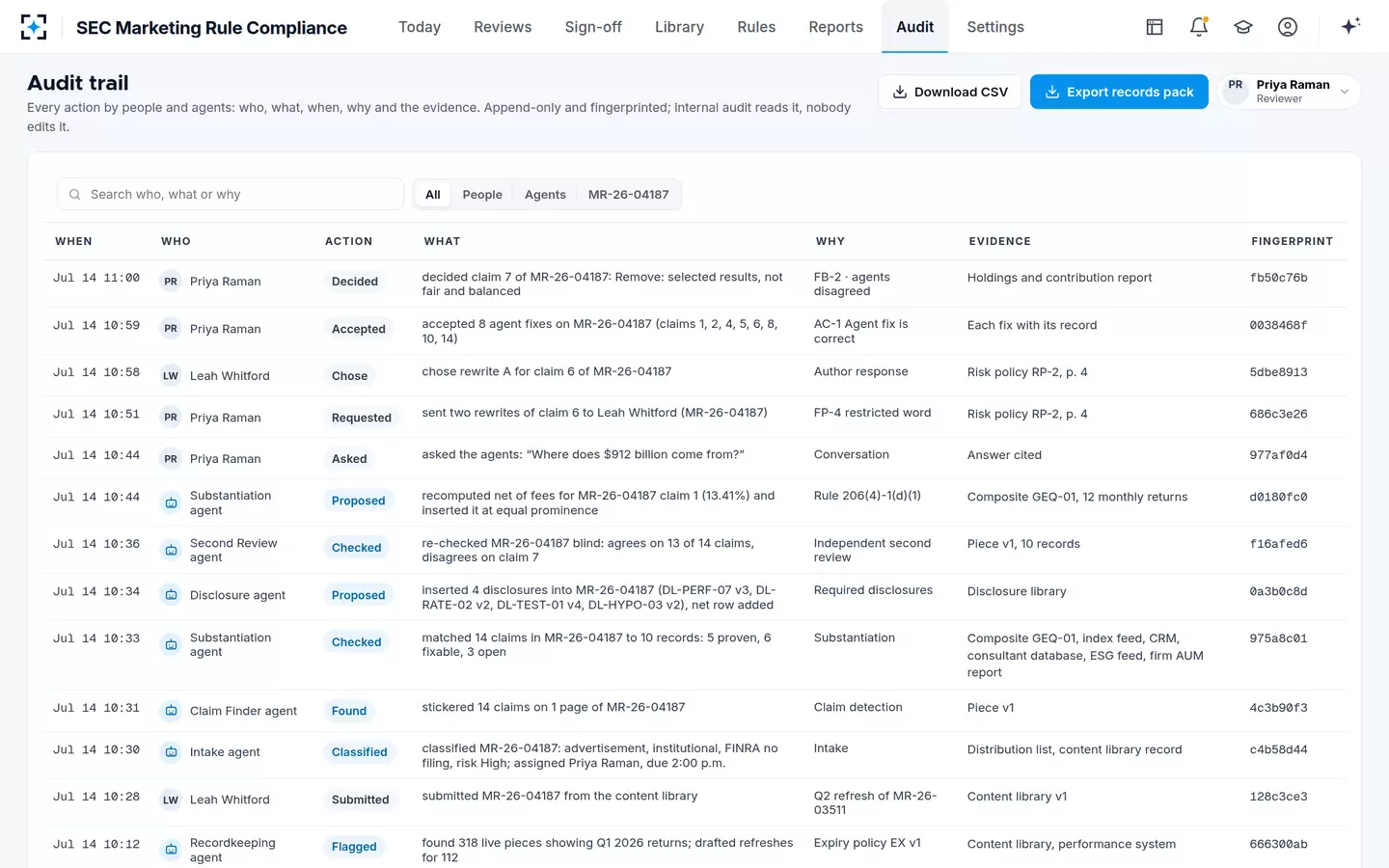Click the Requested action badge
Image resolution: width=1389 pixels, height=868 pixels.
362,418
